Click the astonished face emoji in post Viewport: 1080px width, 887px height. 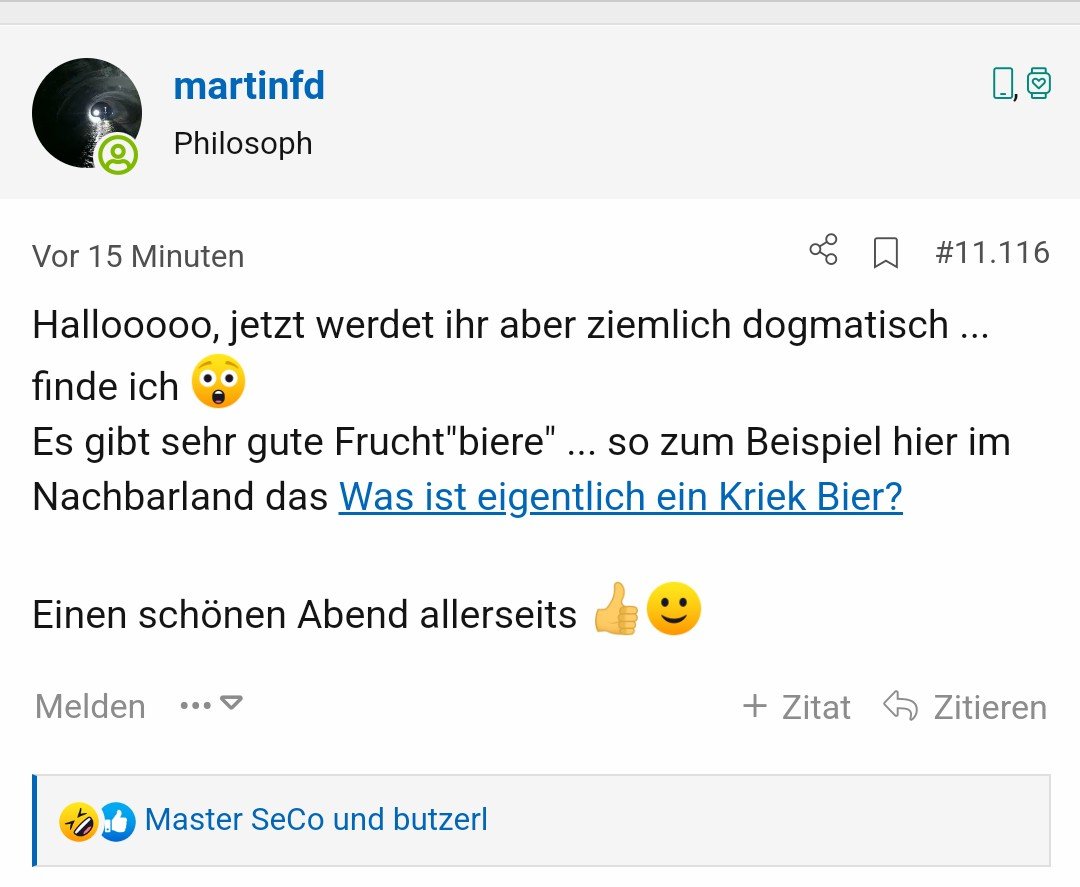(x=217, y=385)
